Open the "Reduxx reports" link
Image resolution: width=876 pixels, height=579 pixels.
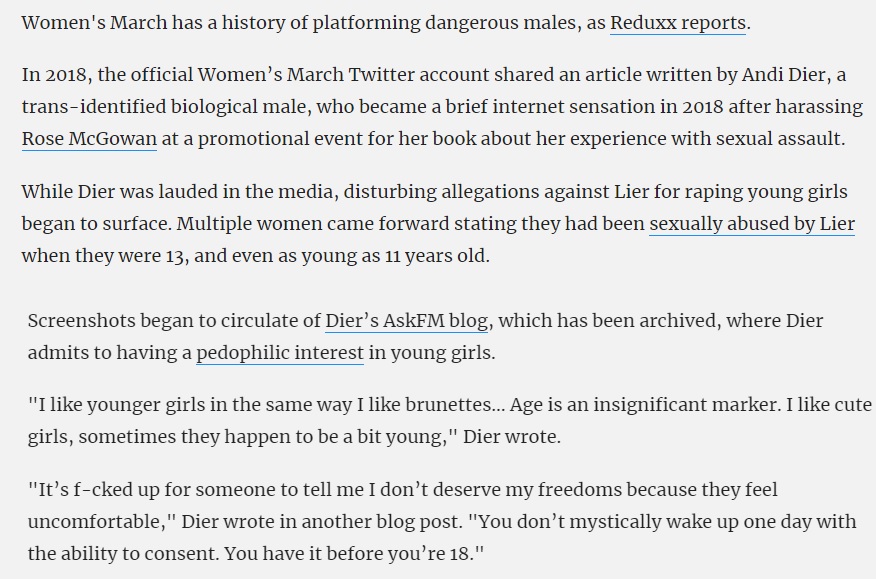678,23
